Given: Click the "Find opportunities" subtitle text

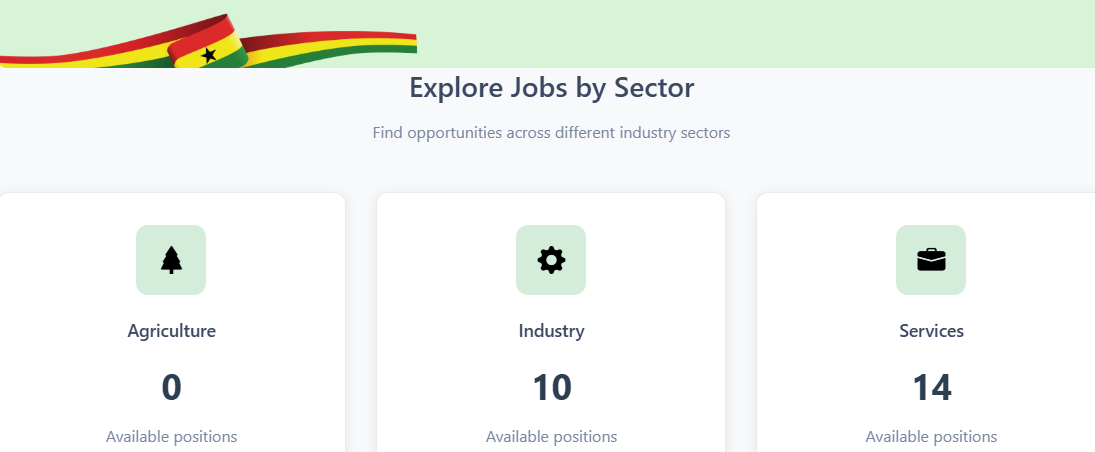Looking at the screenshot, I should pos(551,133).
